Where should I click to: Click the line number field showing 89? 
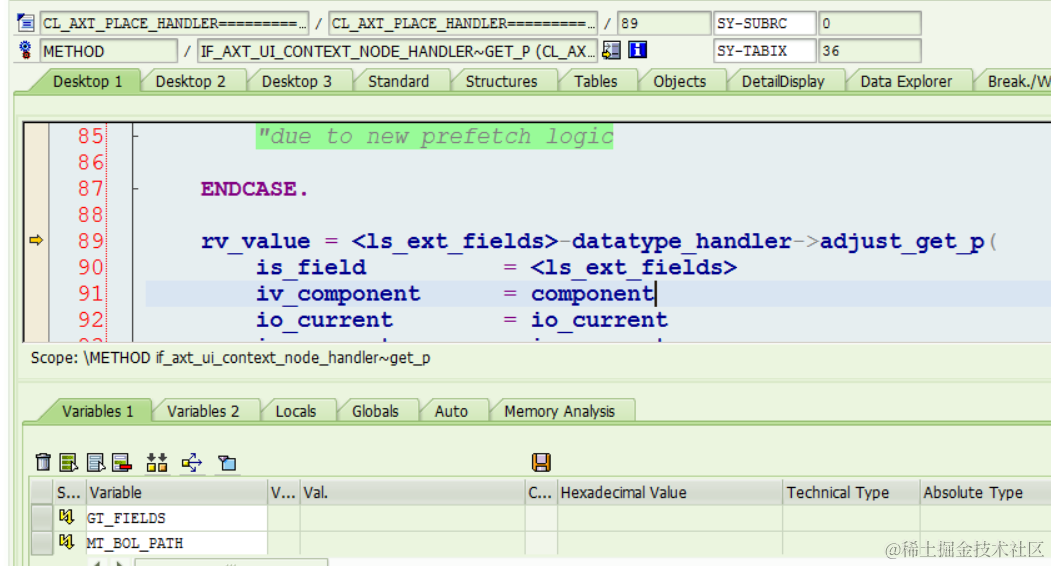[x=664, y=23]
